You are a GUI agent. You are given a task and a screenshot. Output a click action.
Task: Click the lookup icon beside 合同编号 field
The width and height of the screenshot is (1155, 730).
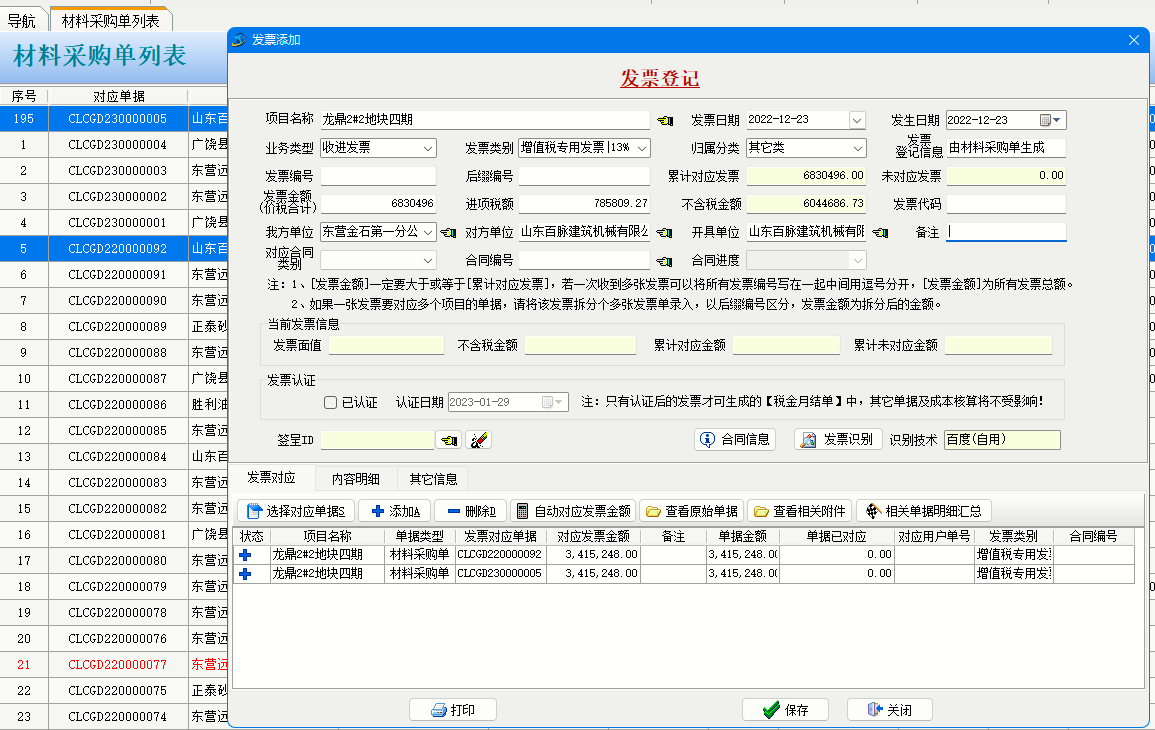click(x=665, y=261)
